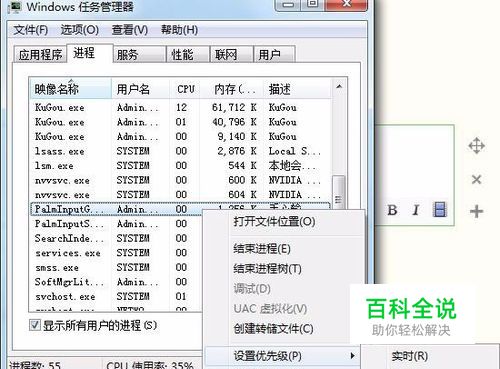The image size is (500, 369).
Task: Sort by CPU column header
Action: [x=186, y=89]
